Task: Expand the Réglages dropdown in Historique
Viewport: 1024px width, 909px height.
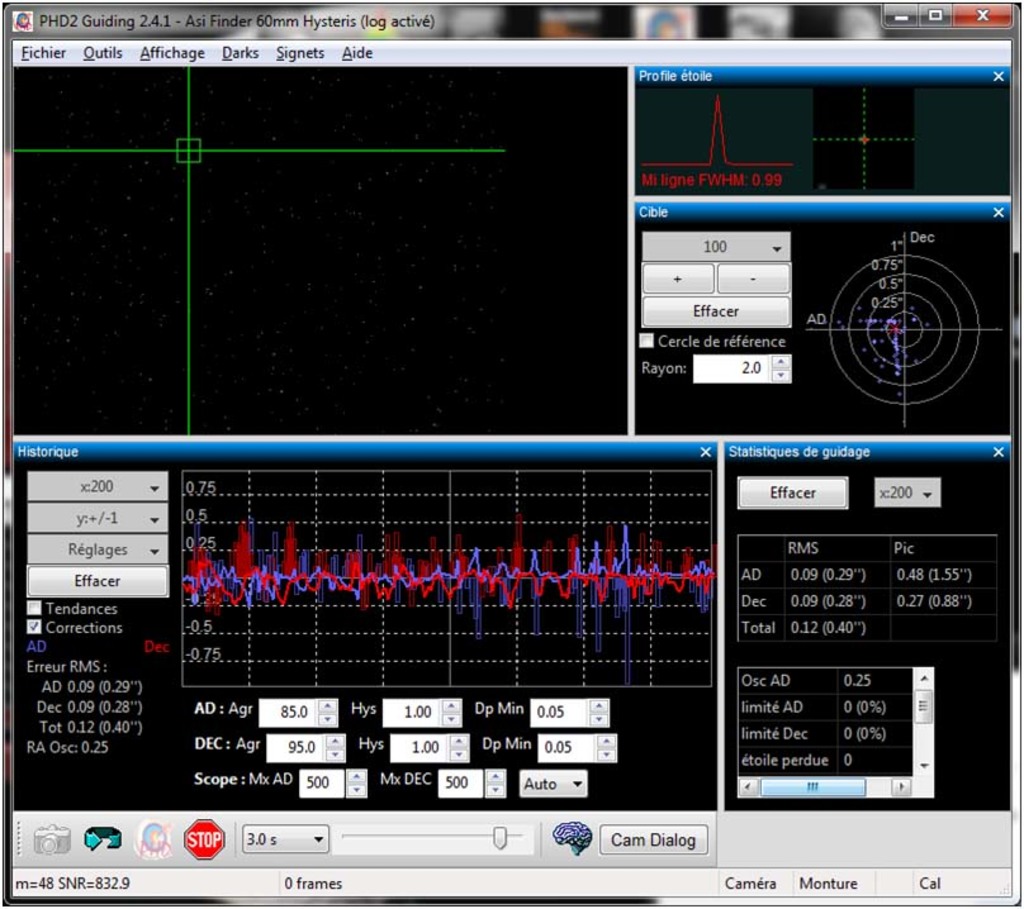Action: 97,549
